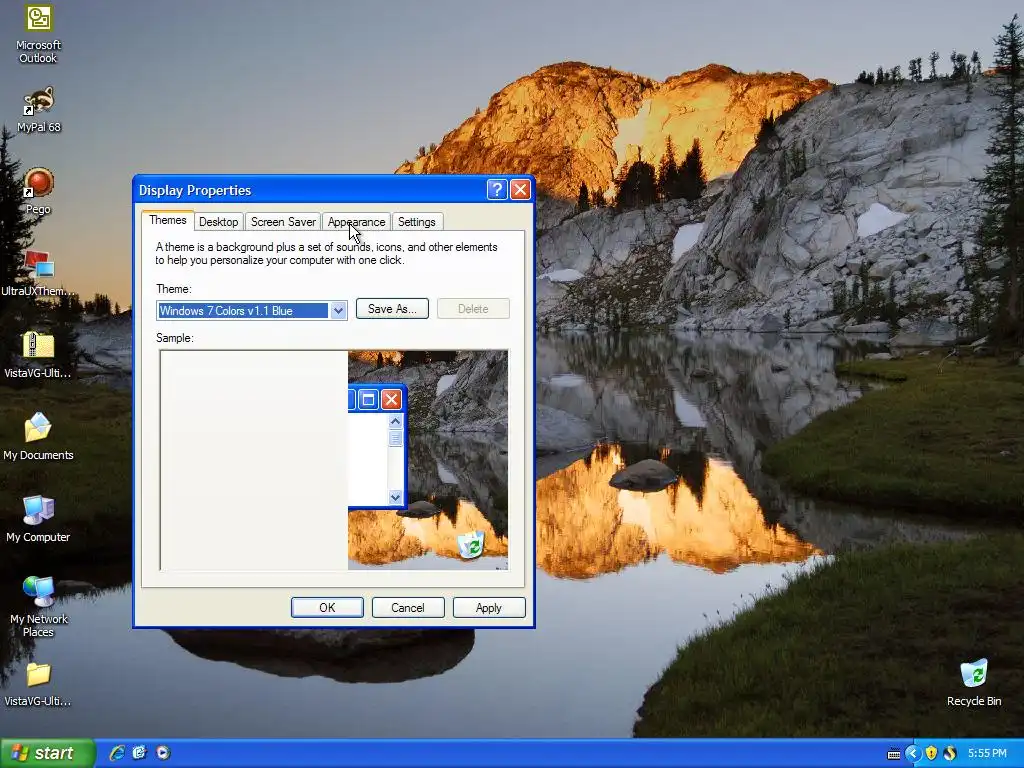Launch Windows Media Player from Quick Launch

tap(163, 753)
